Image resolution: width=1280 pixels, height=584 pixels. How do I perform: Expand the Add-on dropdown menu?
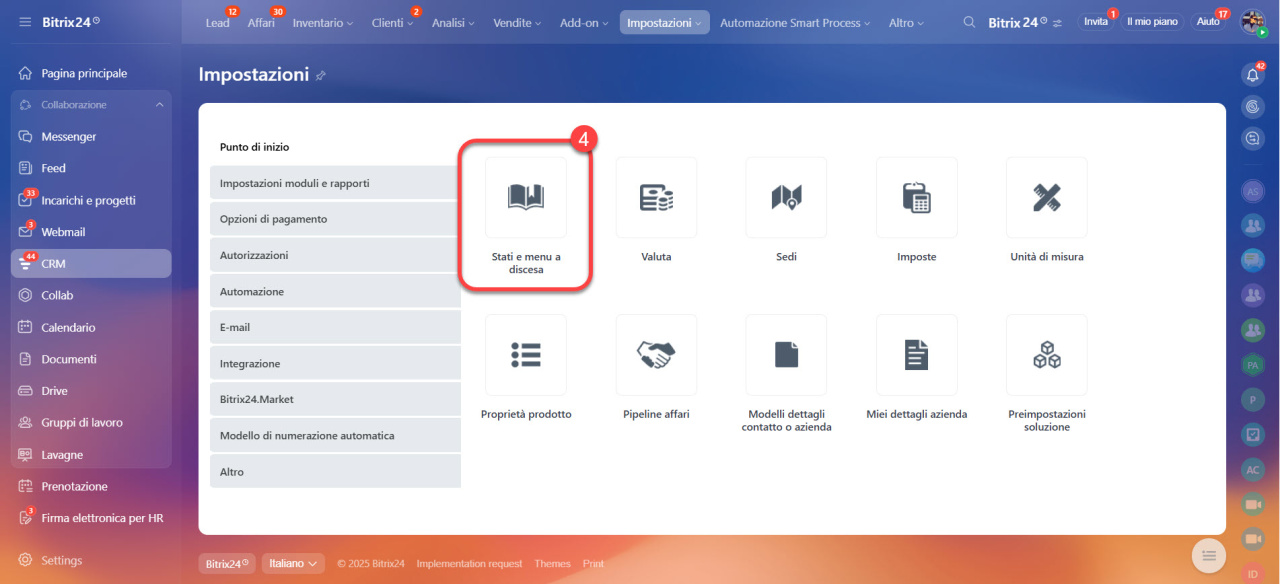point(583,22)
